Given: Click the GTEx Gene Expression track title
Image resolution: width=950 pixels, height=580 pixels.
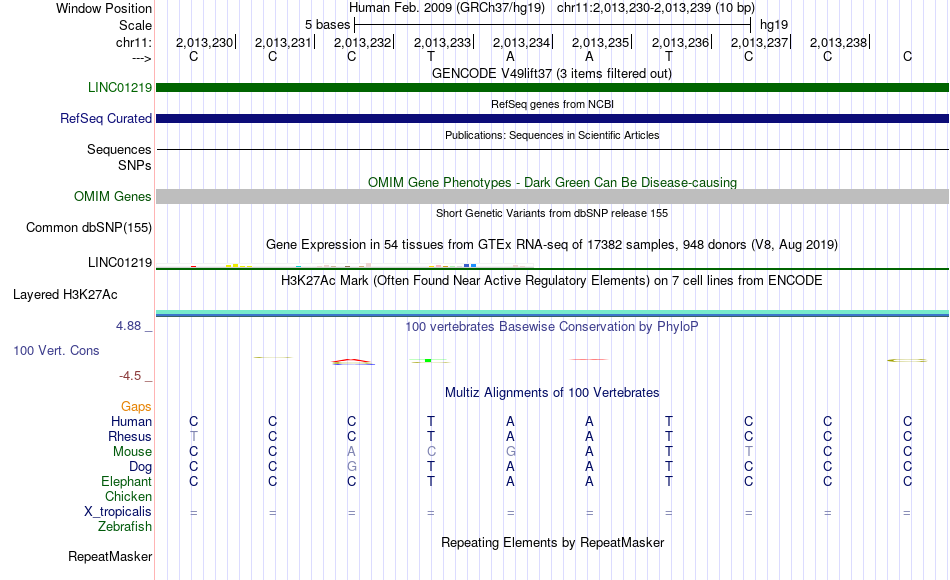Looking at the screenshot, I should [552, 245].
